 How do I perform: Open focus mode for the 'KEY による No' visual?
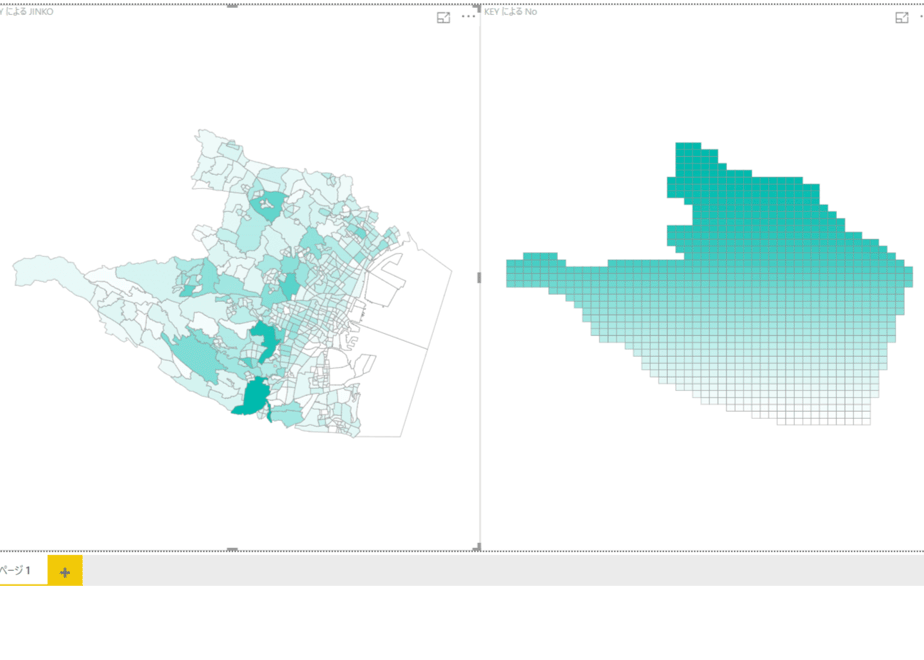pos(902,18)
